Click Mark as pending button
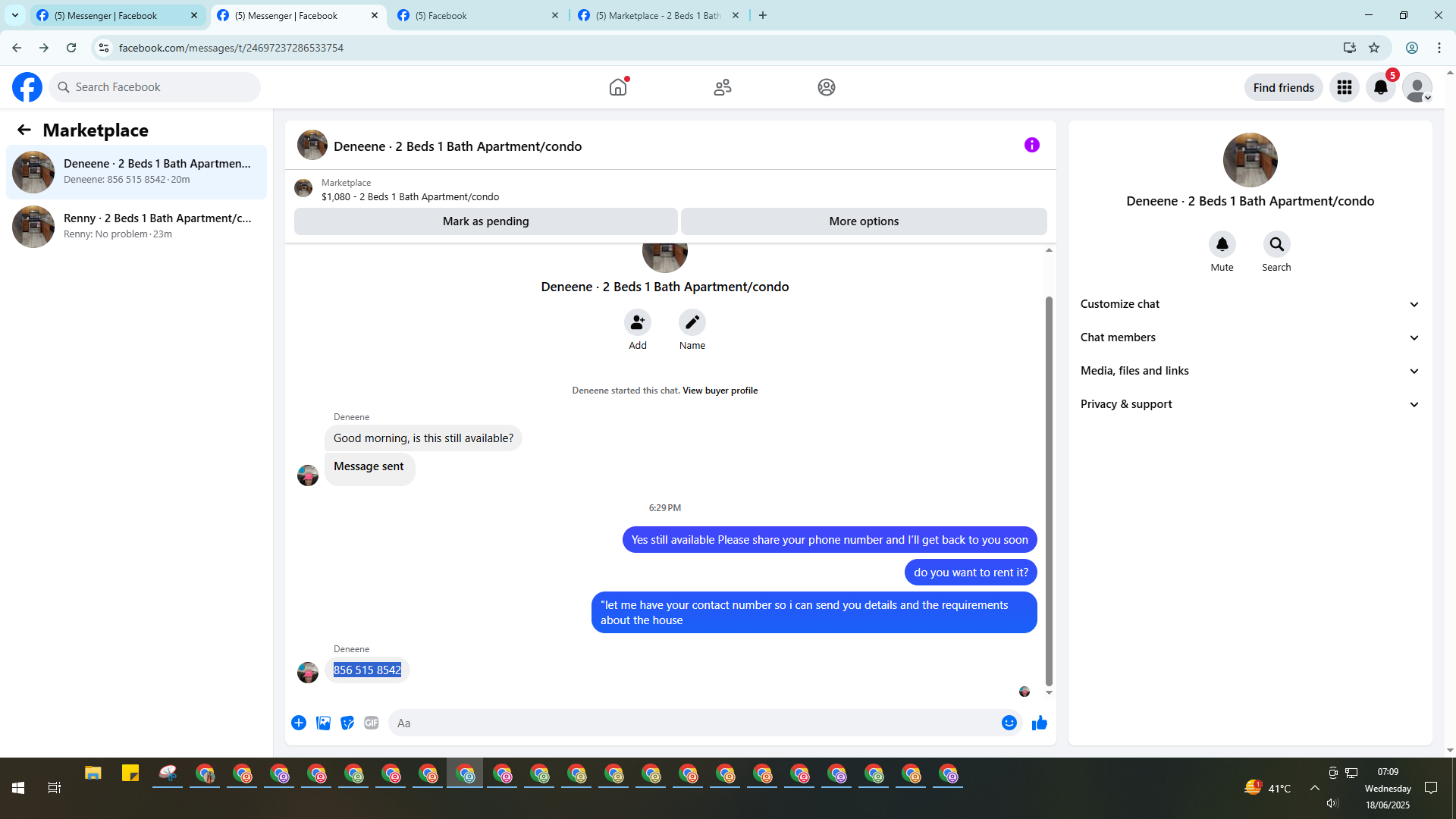The image size is (1456, 819). click(486, 221)
